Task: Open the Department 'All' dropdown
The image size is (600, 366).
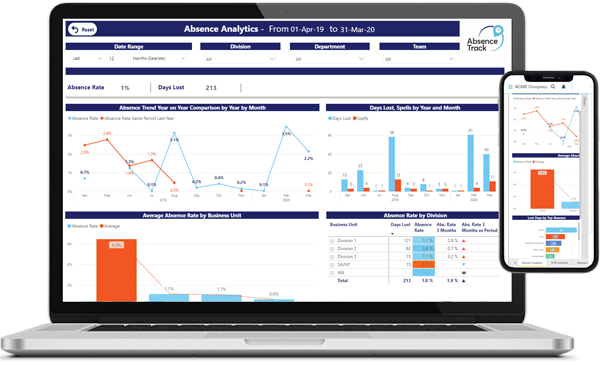Action: point(329,59)
